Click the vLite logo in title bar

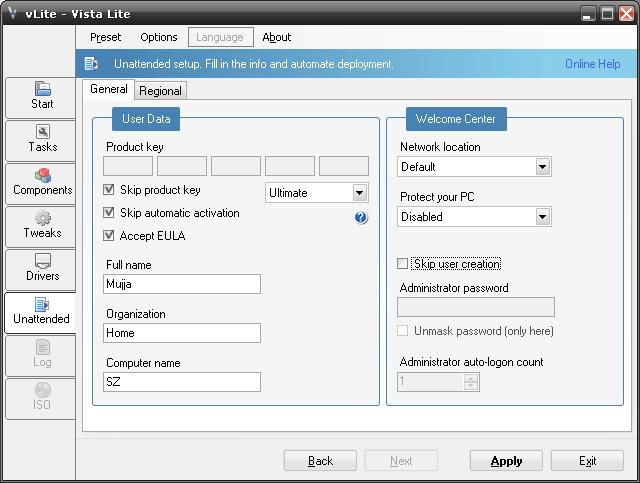point(12,13)
